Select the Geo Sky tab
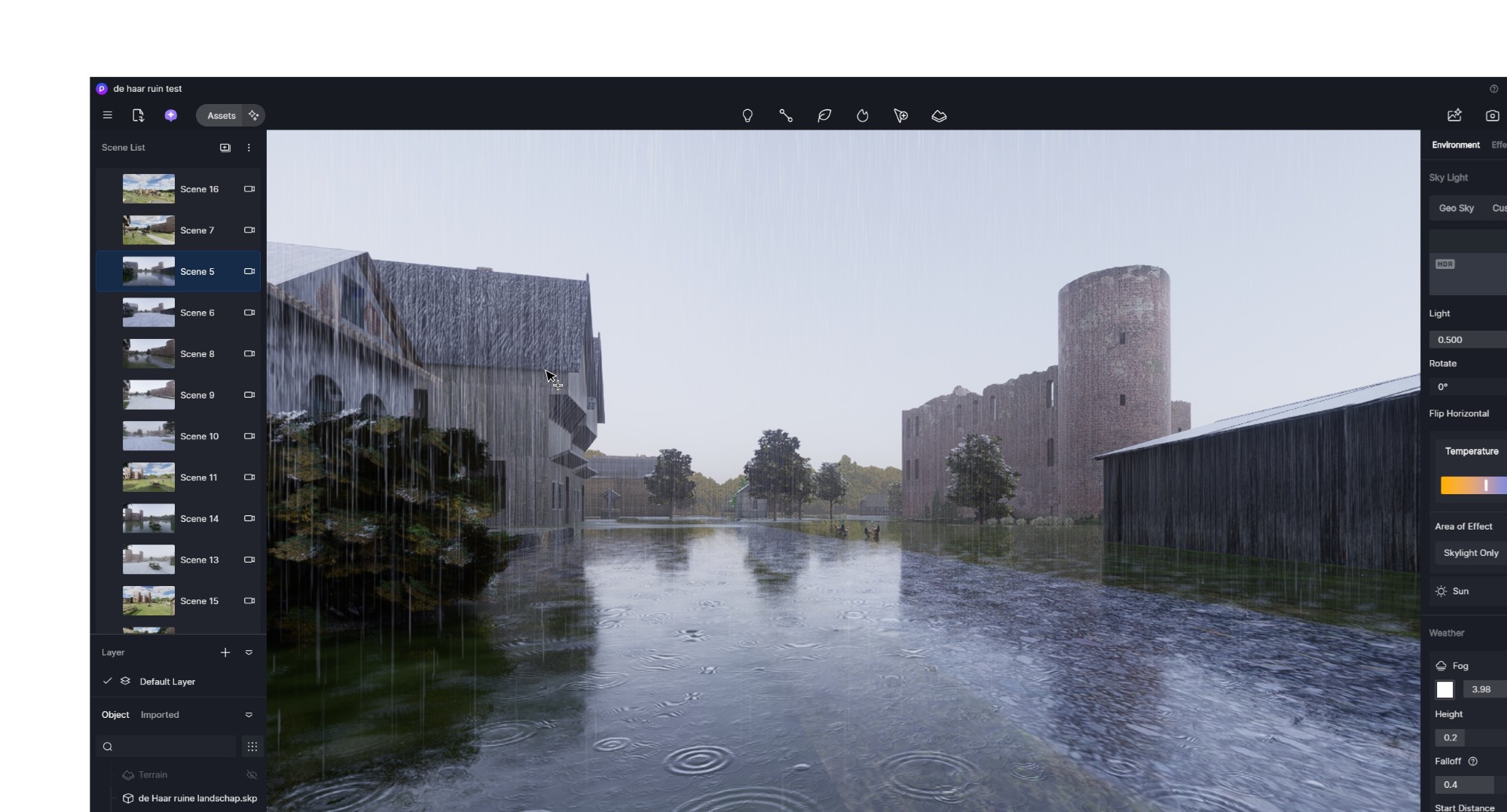The width and height of the screenshot is (1507, 812). [1456, 208]
